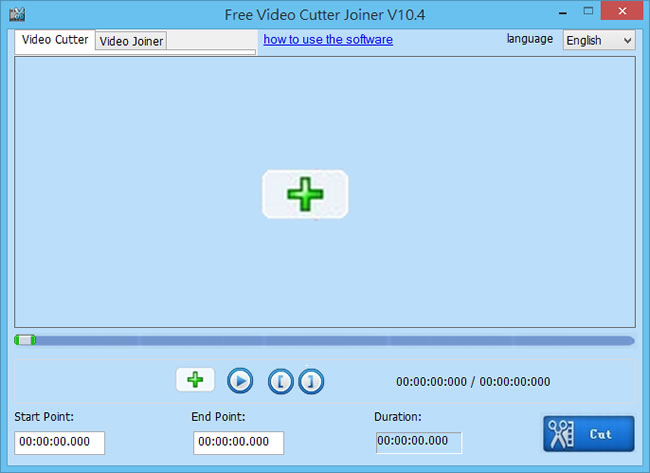Open the 'how to use the software' link
Screen dimensions: 650x473
[x=328, y=39]
